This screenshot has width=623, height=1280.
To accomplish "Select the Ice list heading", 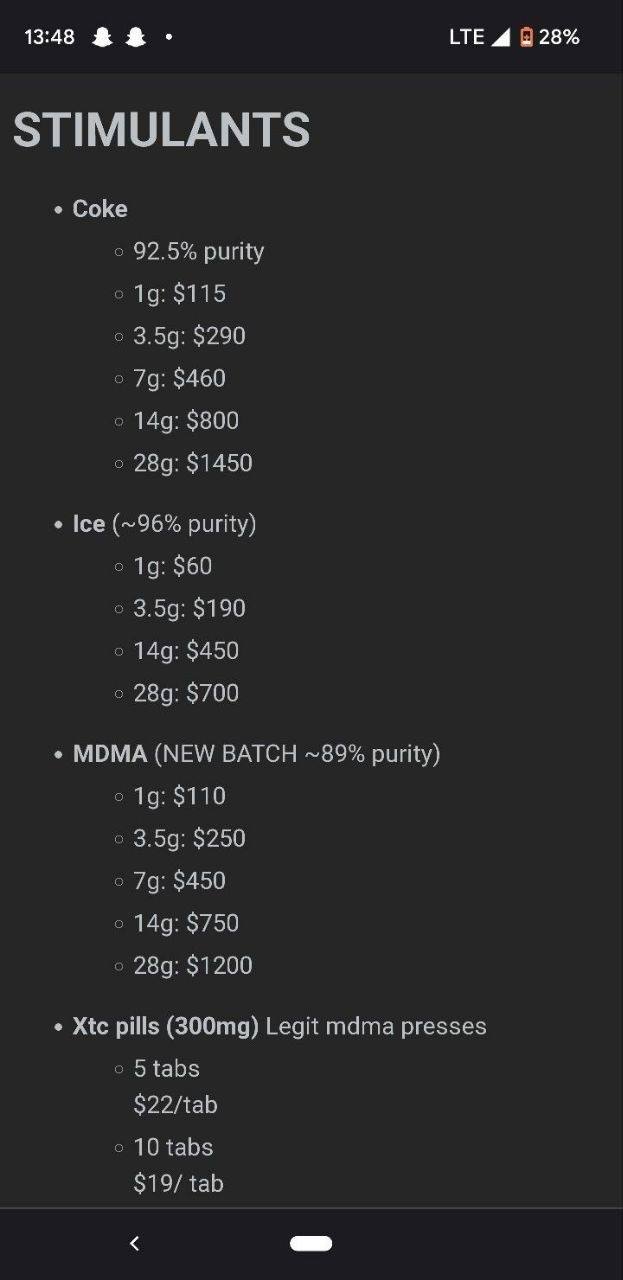I will (x=89, y=524).
